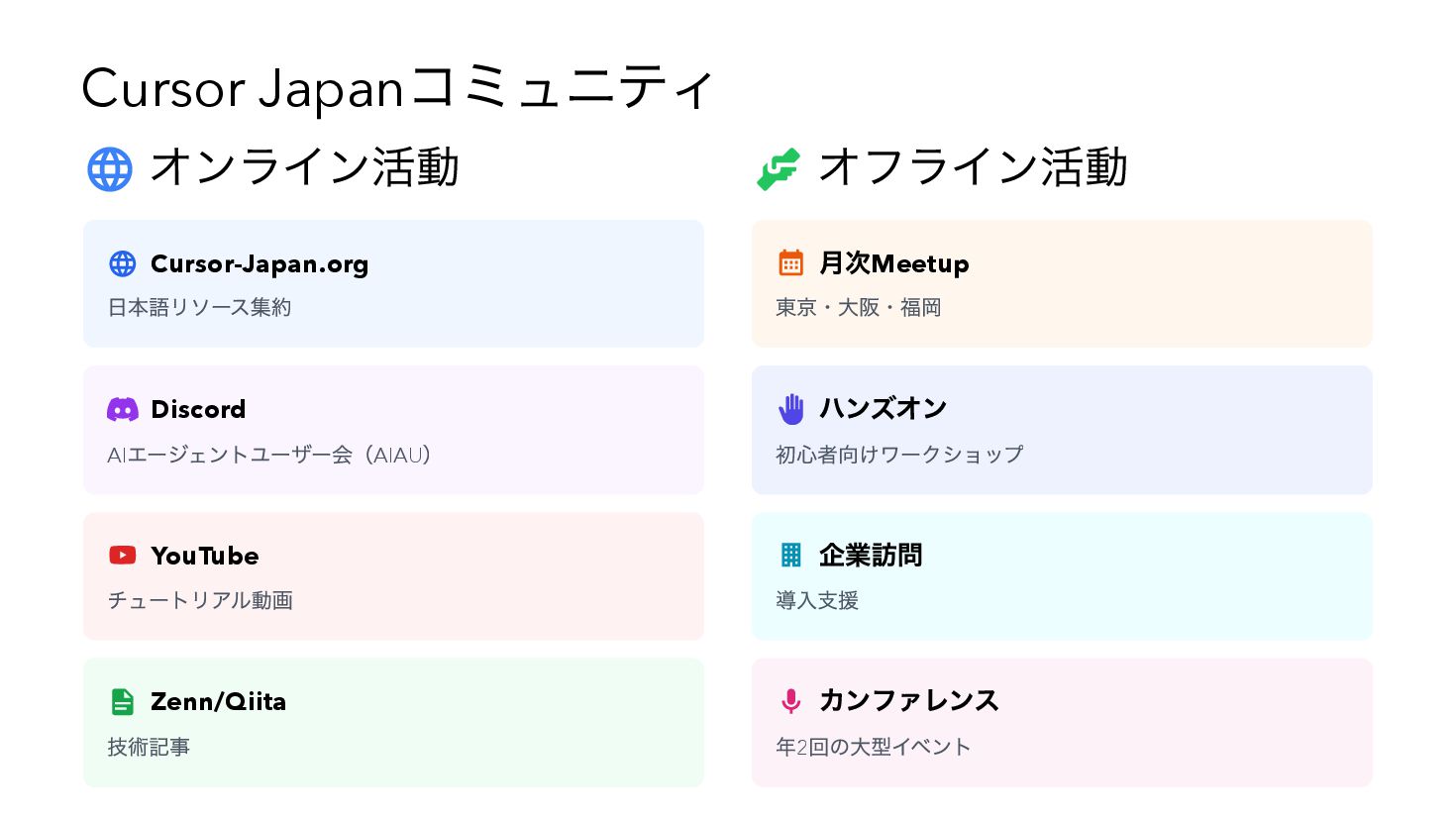
Task: Open the Cursor-Japan.org title link
Action: (x=260, y=264)
